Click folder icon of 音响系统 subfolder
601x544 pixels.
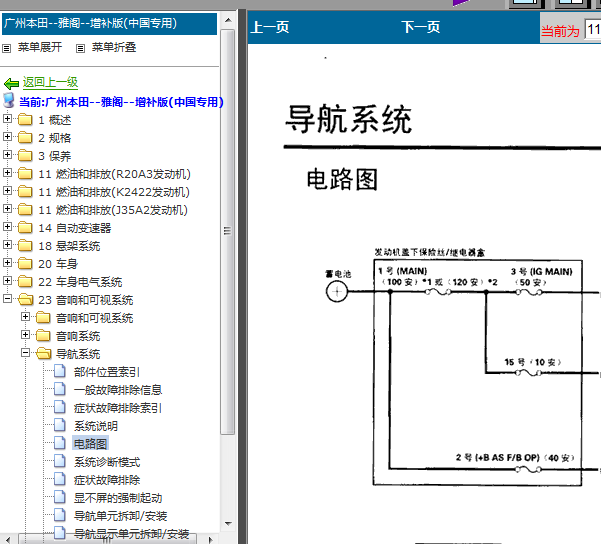(x=43, y=335)
